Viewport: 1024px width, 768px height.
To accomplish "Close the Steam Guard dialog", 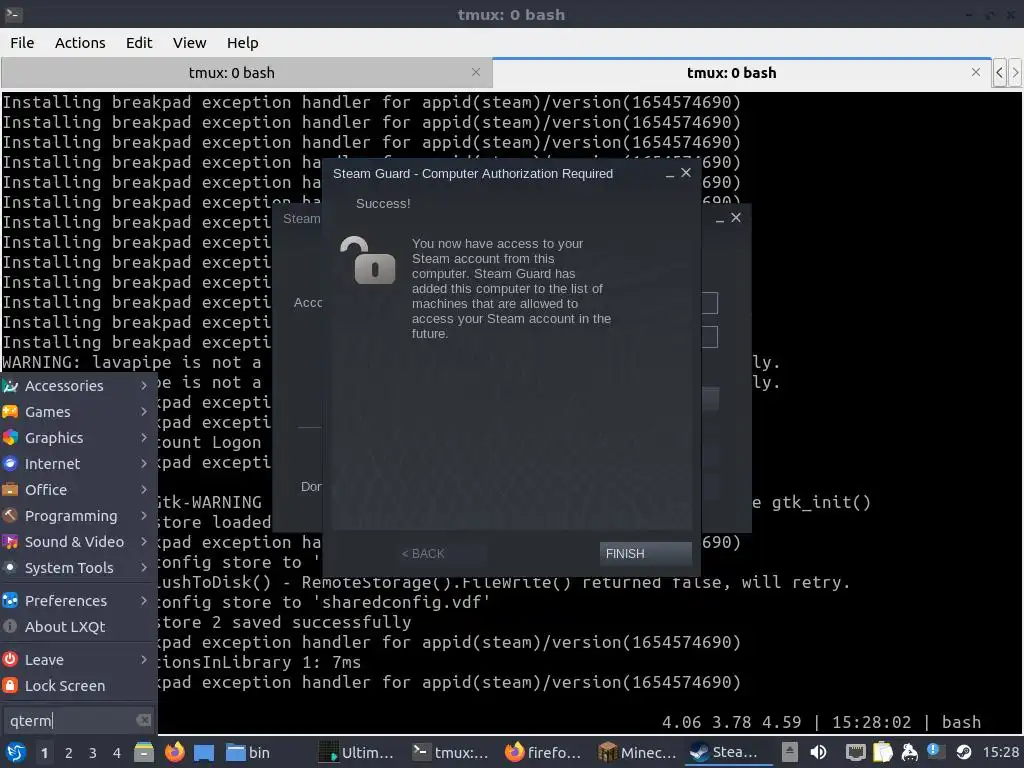I will [686, 172].
